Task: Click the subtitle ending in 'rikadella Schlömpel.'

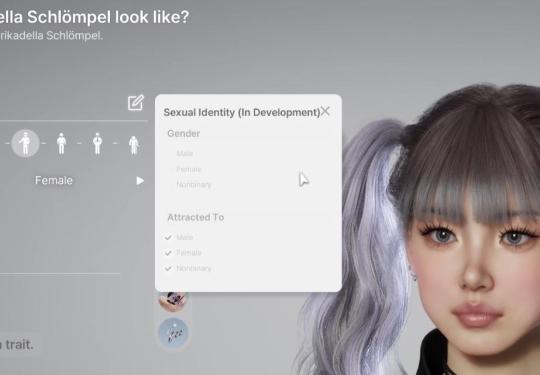Action: click(x=51, y=35)
